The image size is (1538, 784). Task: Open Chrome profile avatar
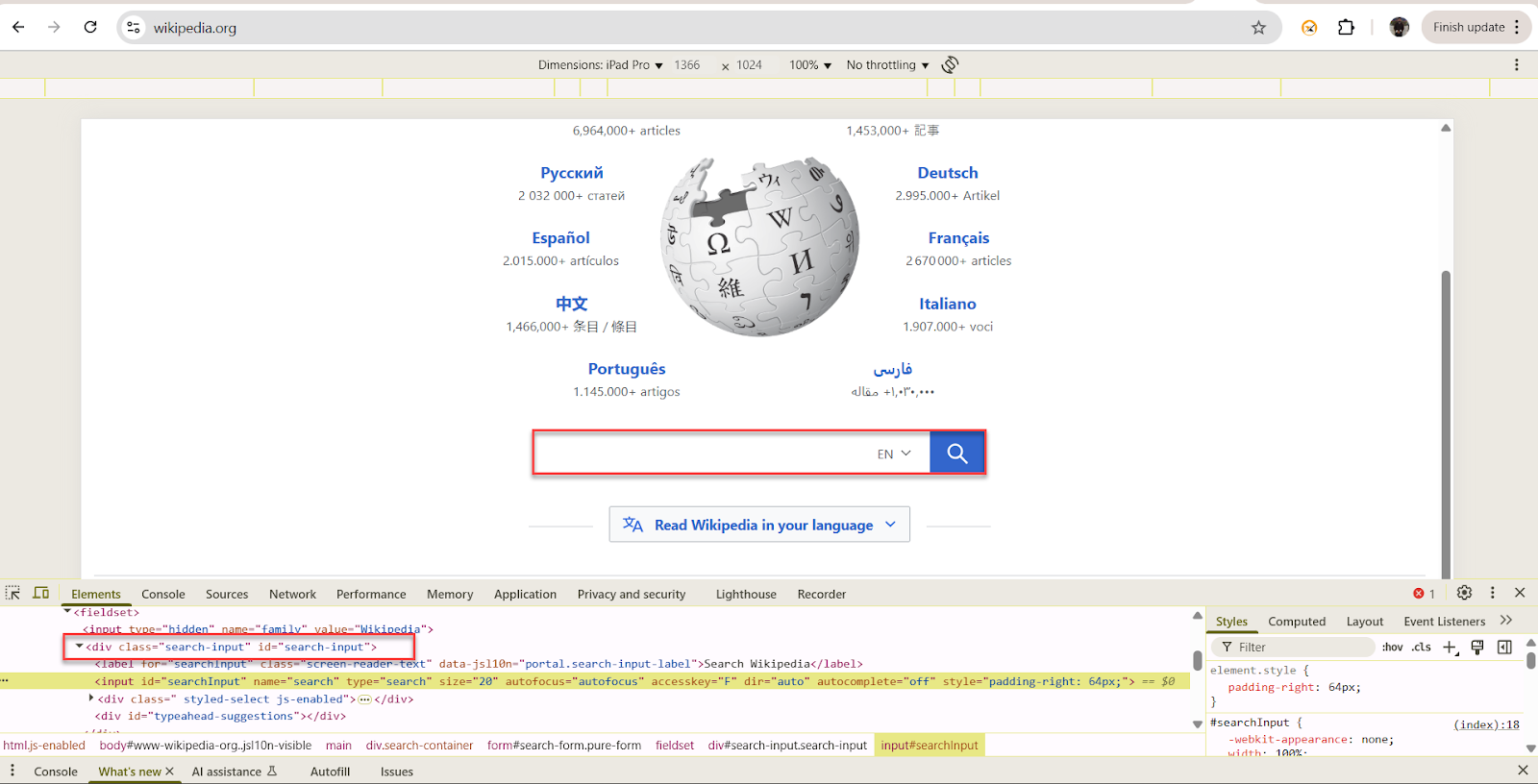(1400, 27)
